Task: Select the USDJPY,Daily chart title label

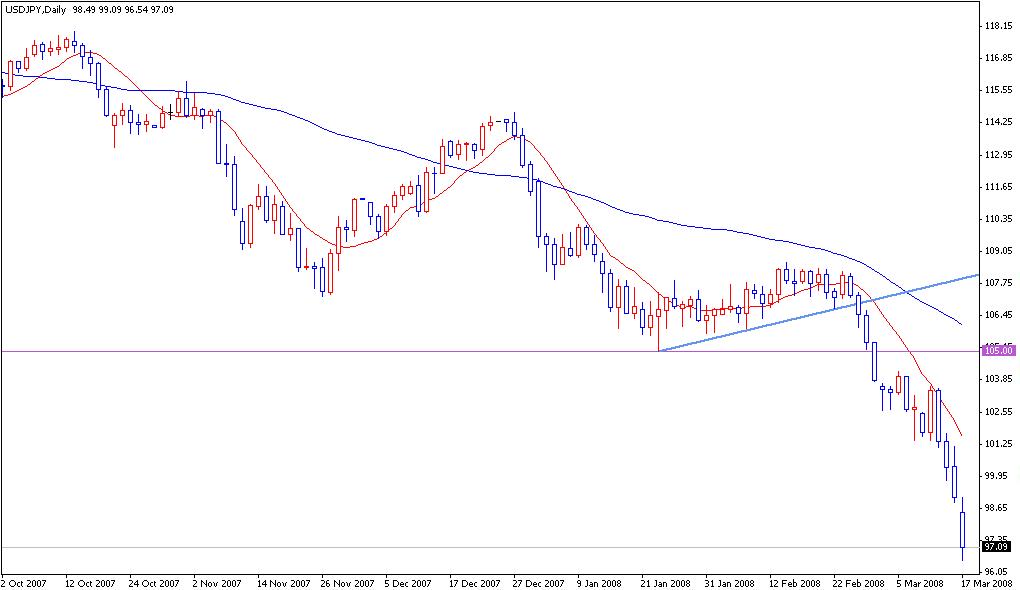Action: [x=35, y=10]
